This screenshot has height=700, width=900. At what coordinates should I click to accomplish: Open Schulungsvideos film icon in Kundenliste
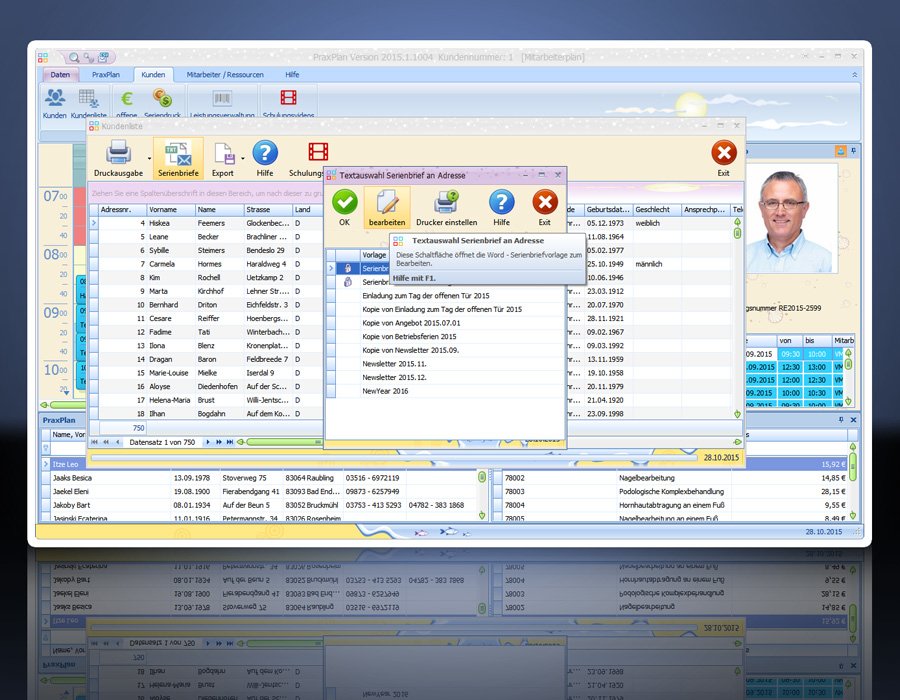tap(318, 152)
